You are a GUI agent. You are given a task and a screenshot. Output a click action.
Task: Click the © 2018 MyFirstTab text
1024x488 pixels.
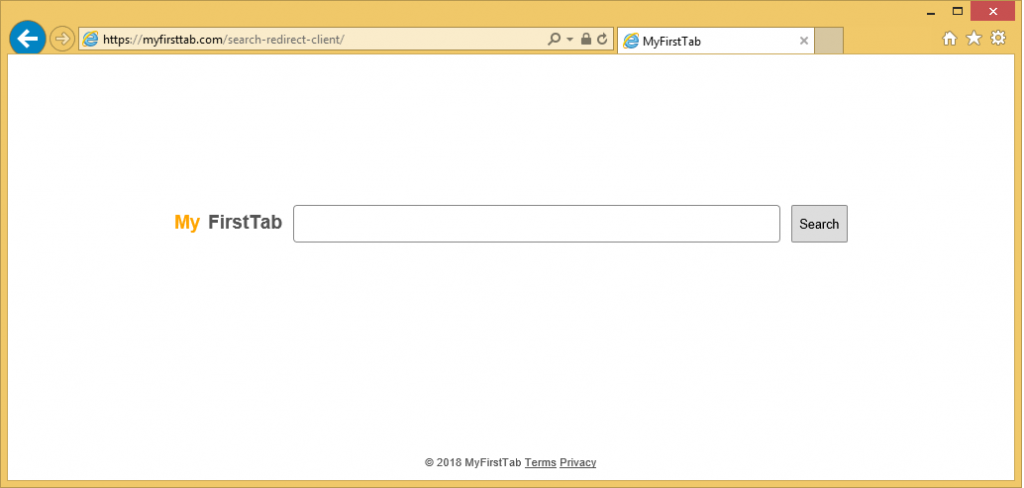[473, 463]
